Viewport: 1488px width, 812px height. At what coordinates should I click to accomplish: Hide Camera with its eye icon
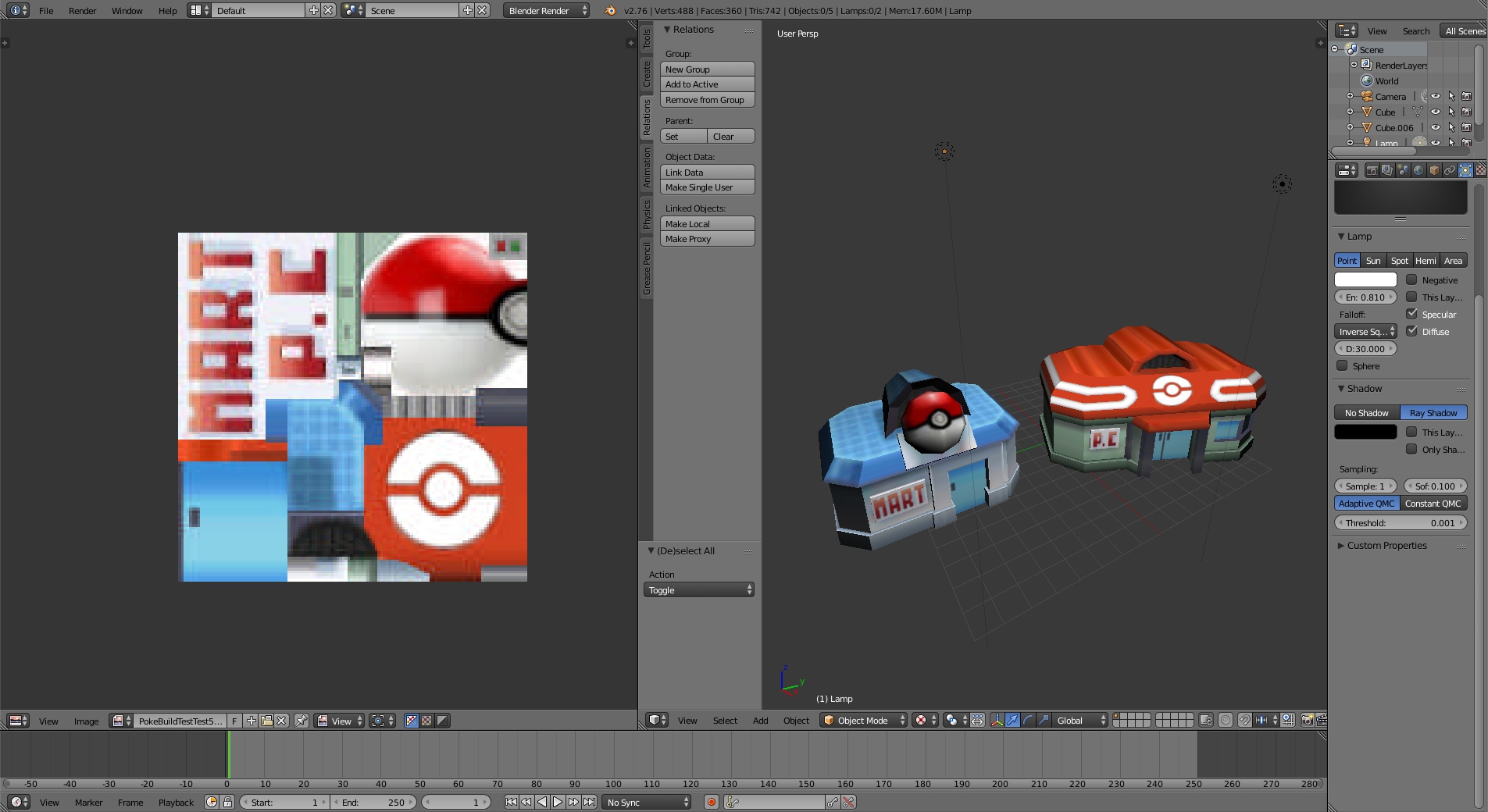[1435, 96]
